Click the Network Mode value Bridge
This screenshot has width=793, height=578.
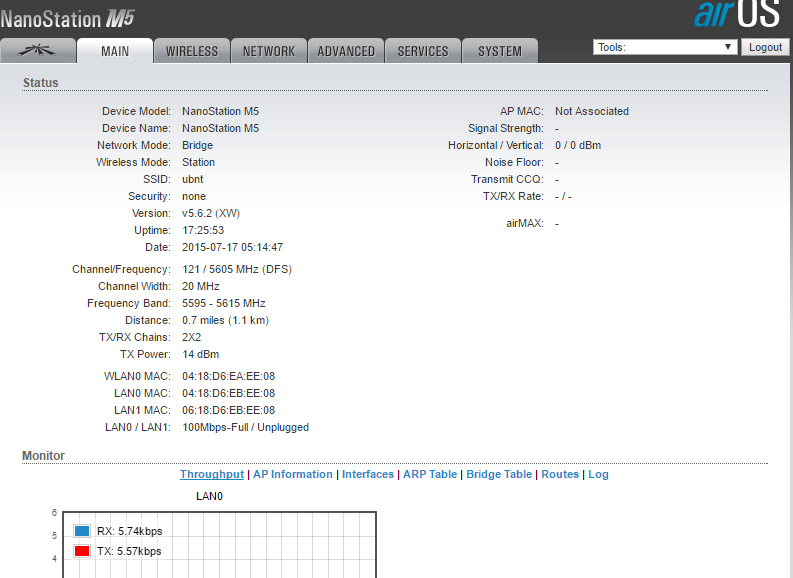click(x=197, y=145)
